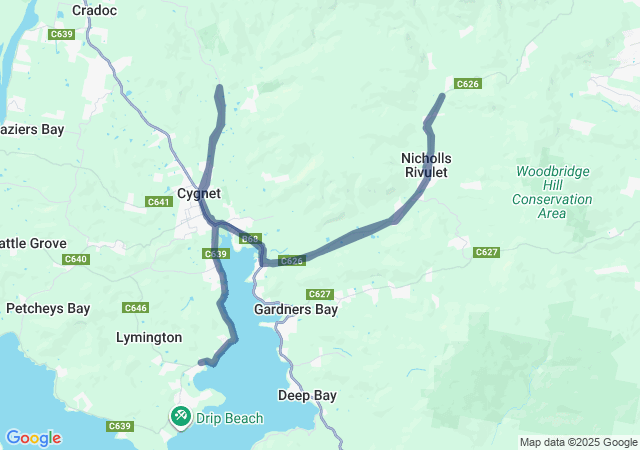Click the Google logo
The width and height of the screenshot is (640, 450).
(x=34, y=438)
